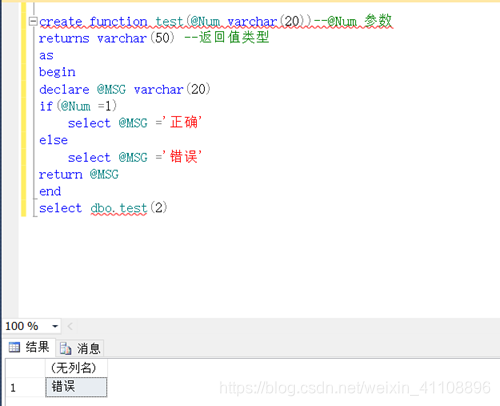The image size is (500, 406).
Task: Switch to the 结果 tab
Action: [29, 347]
